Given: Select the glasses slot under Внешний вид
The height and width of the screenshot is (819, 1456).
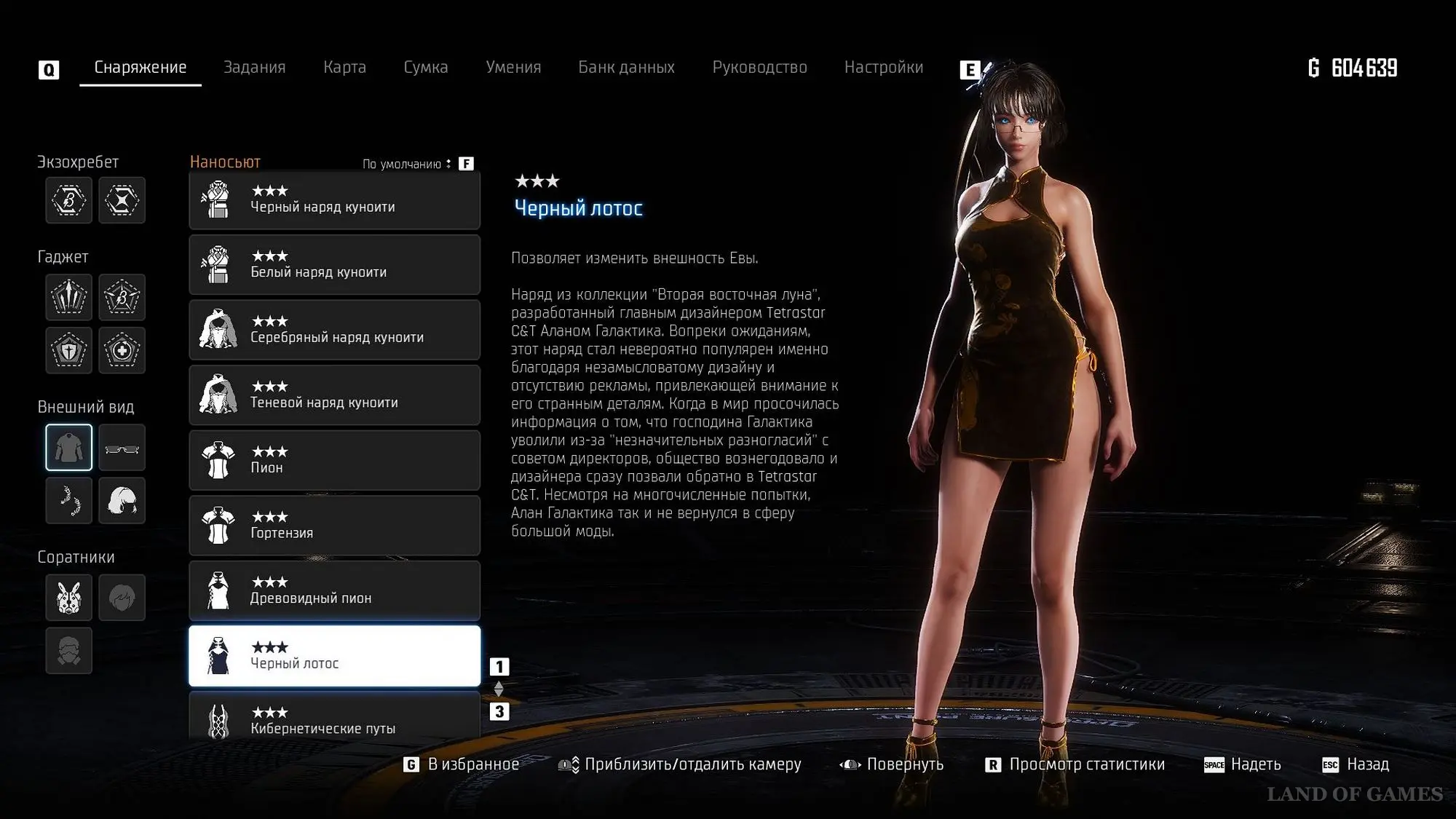Looking at the screenshot, I should [122, 447].
